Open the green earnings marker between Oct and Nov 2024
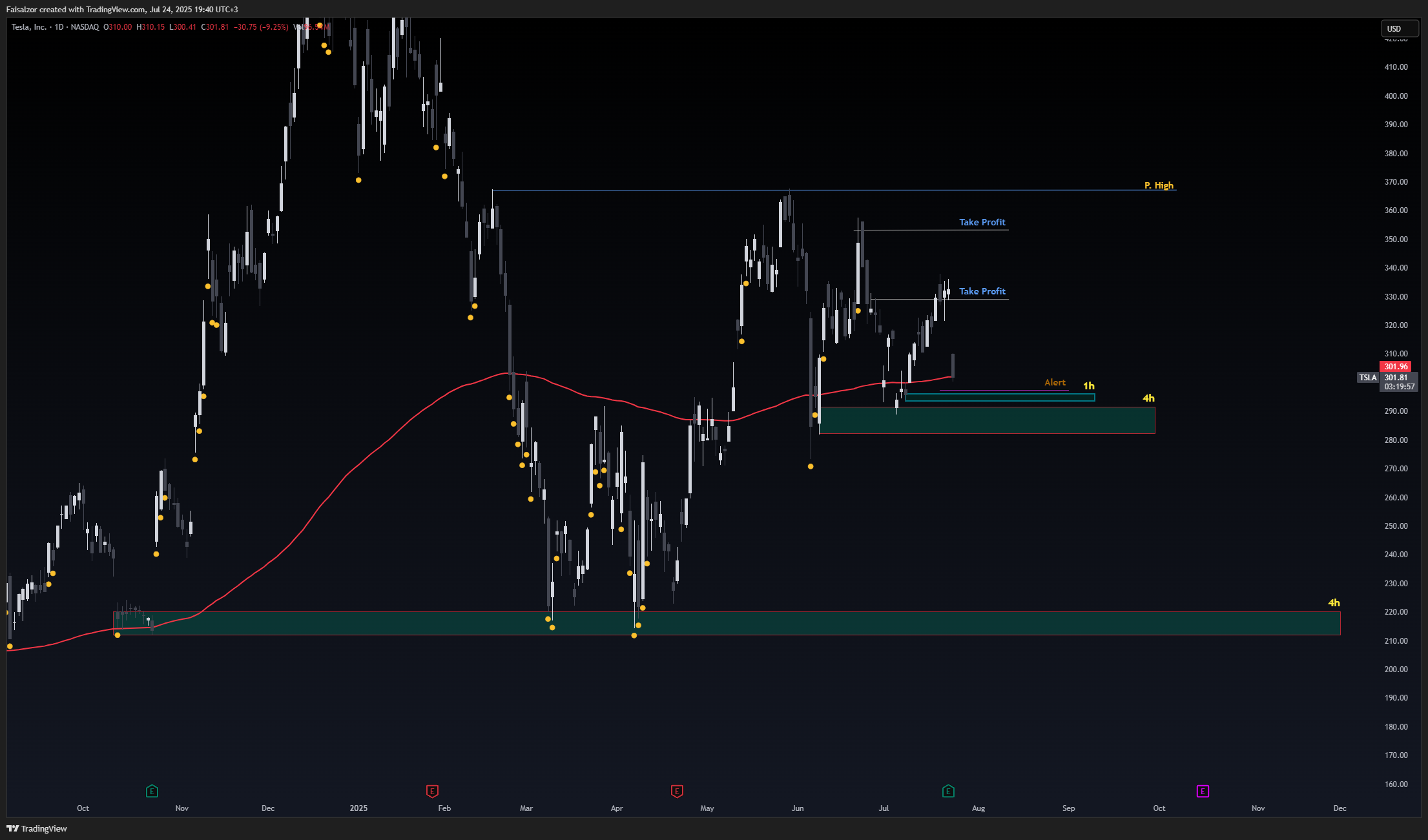This screenshot has height=840, width=1428. (152, 791)
